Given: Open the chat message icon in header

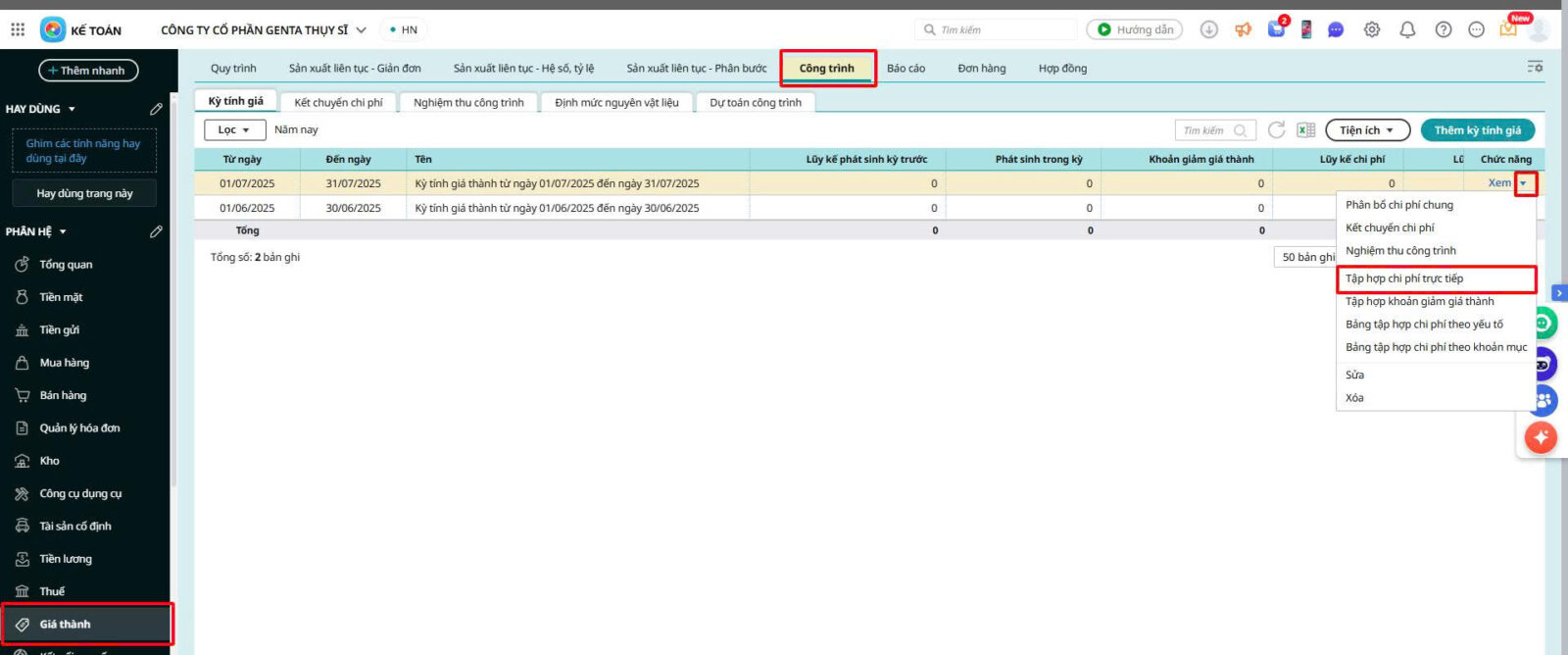Looking at the screenshot, I should (x=1335, y=29).
